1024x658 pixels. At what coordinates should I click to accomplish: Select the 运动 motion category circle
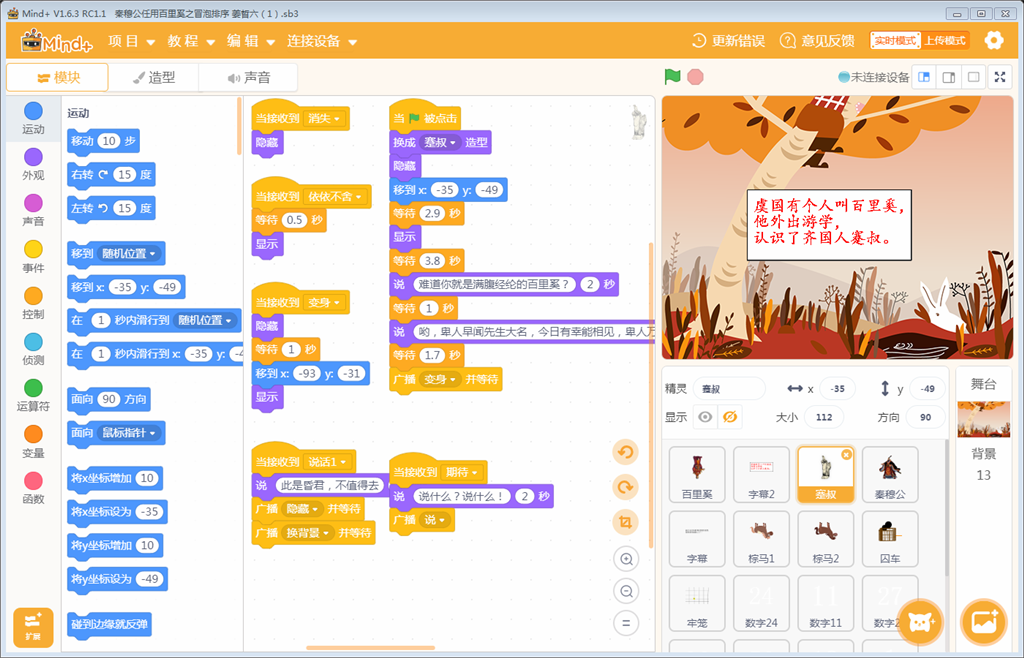point(33,111)
